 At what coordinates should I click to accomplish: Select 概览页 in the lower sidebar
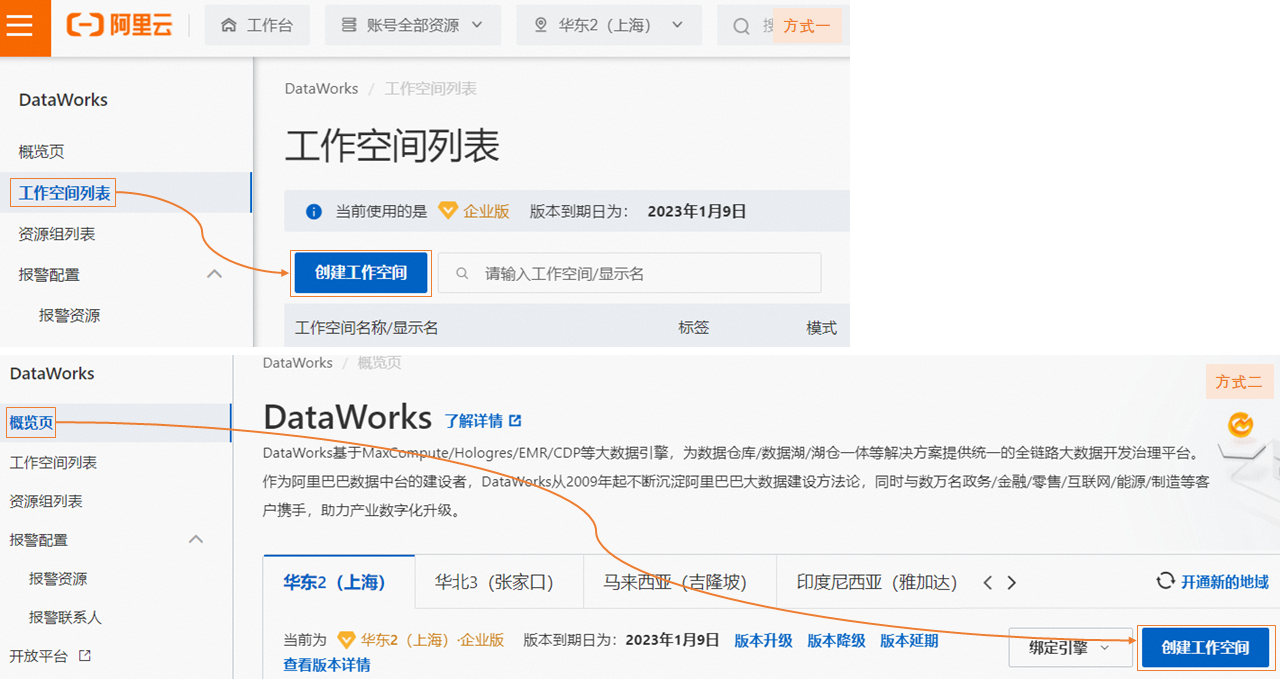(31, 423)
